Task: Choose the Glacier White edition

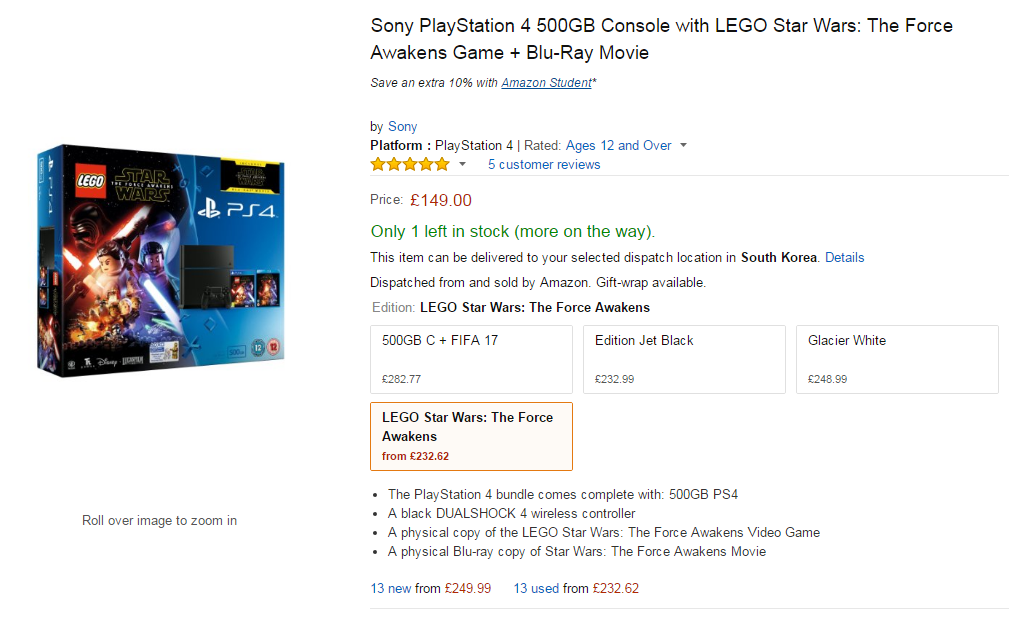Action: [x=897, y=359]
